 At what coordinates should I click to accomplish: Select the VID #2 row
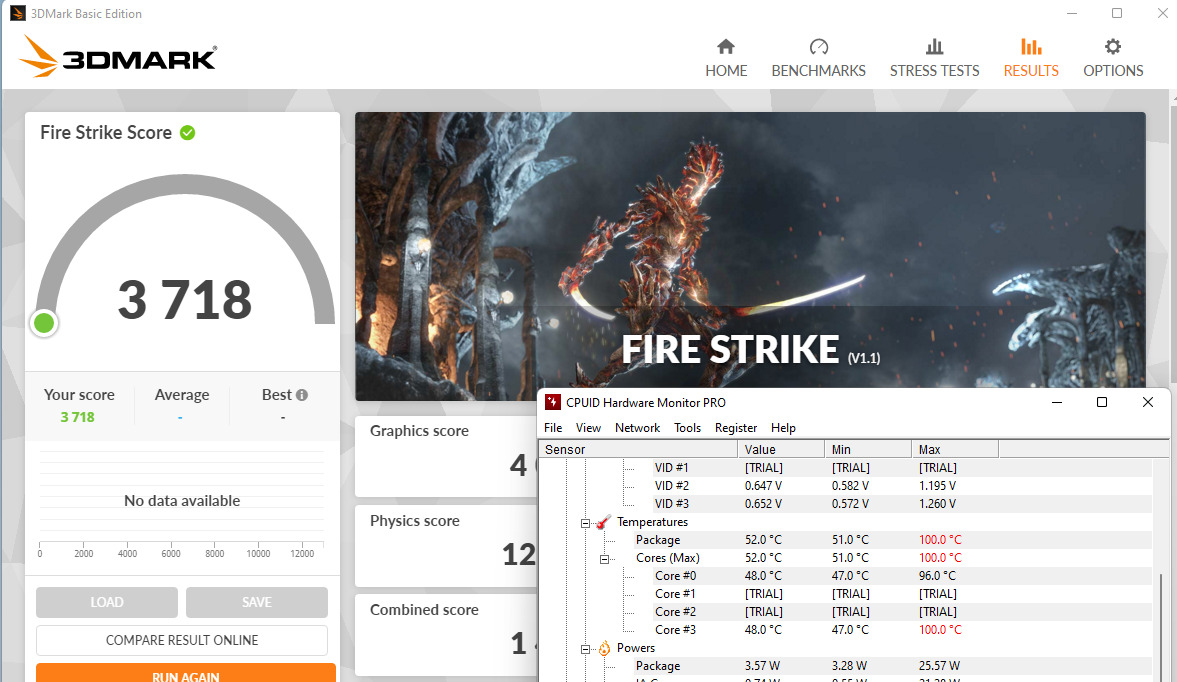pos(846,485)
